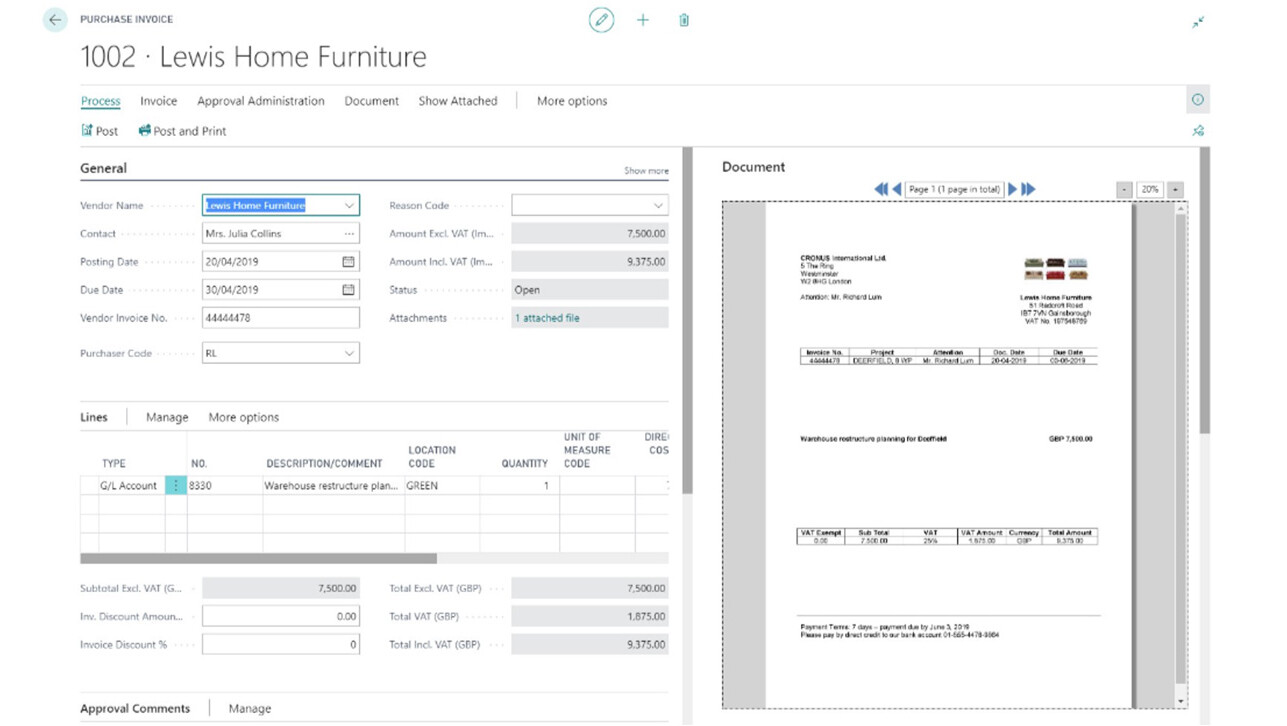Open More options in action bar
1287x726 pixels.
572,101
